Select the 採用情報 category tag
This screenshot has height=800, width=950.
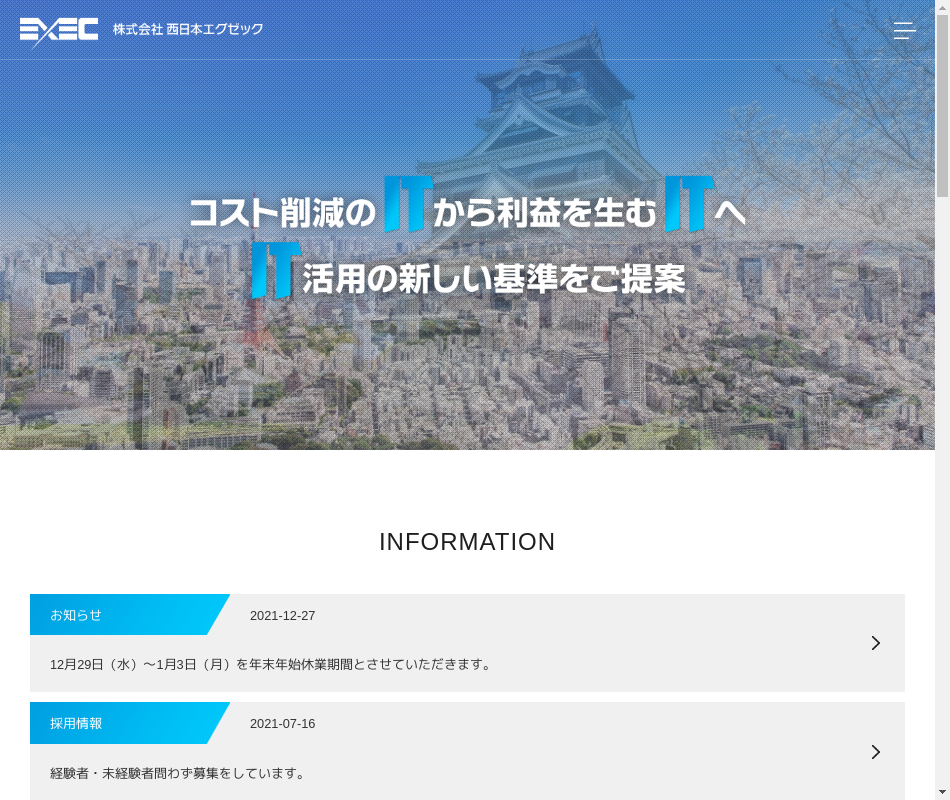point(77,723)
